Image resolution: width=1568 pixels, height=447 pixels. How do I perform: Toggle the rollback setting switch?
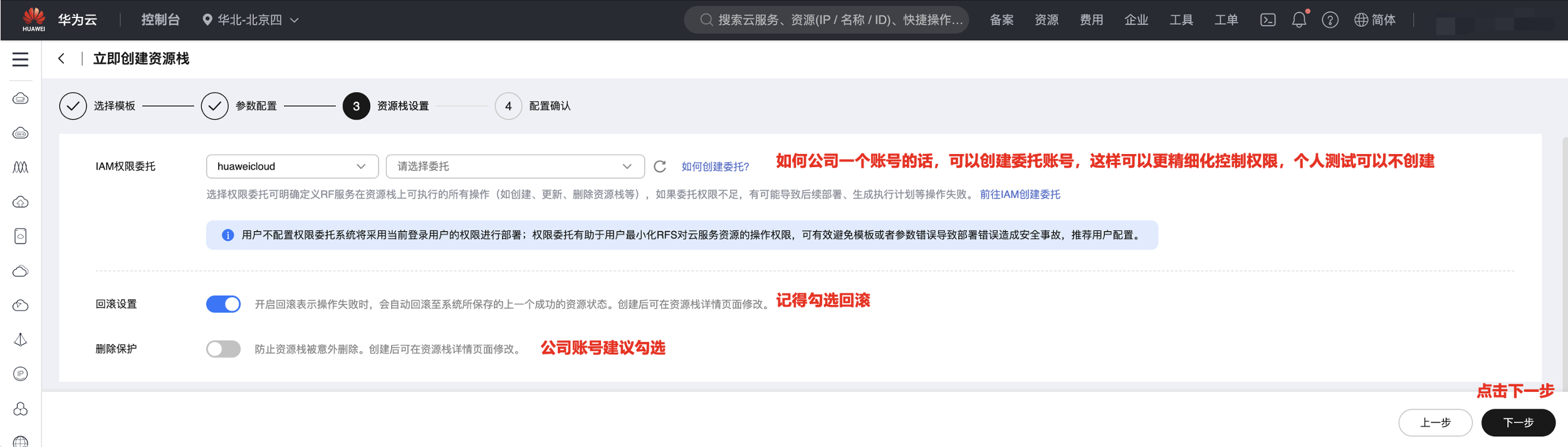tap(223, 304)
